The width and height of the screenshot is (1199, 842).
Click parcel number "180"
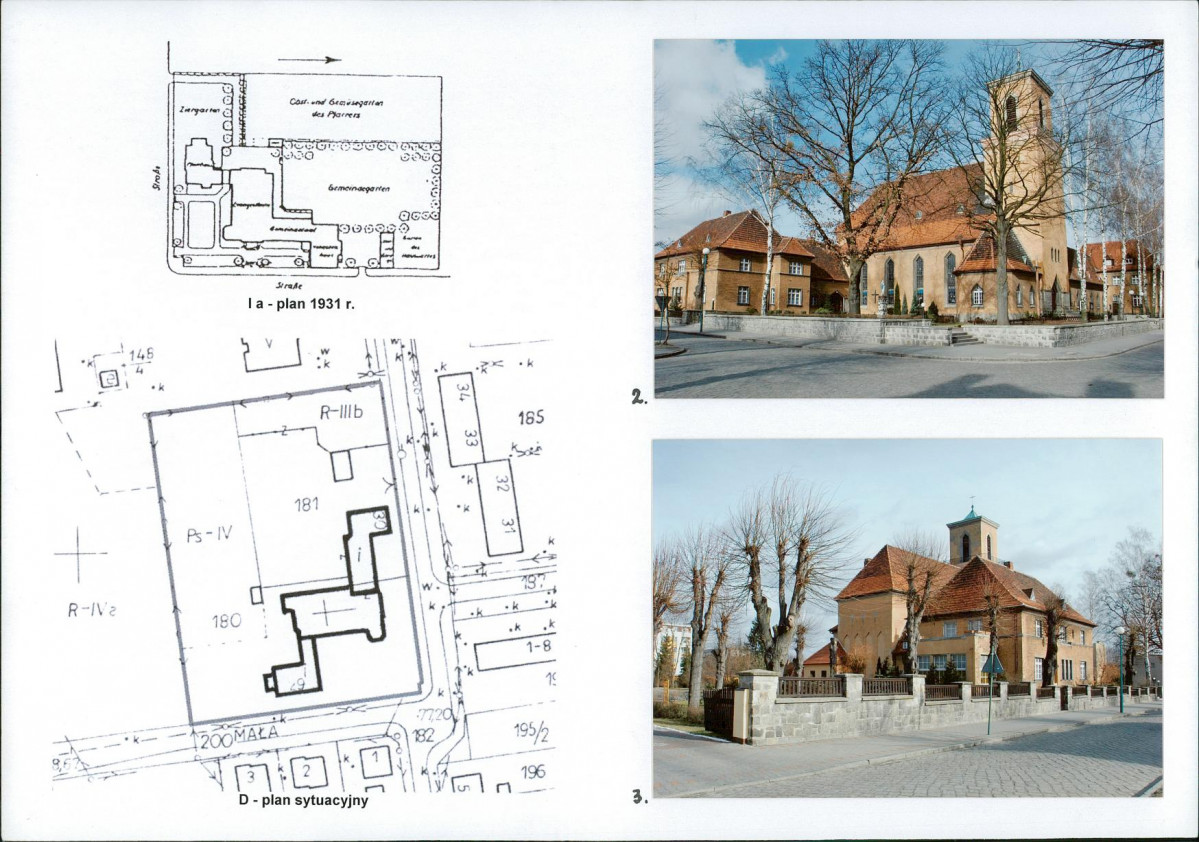pos(226,620)
